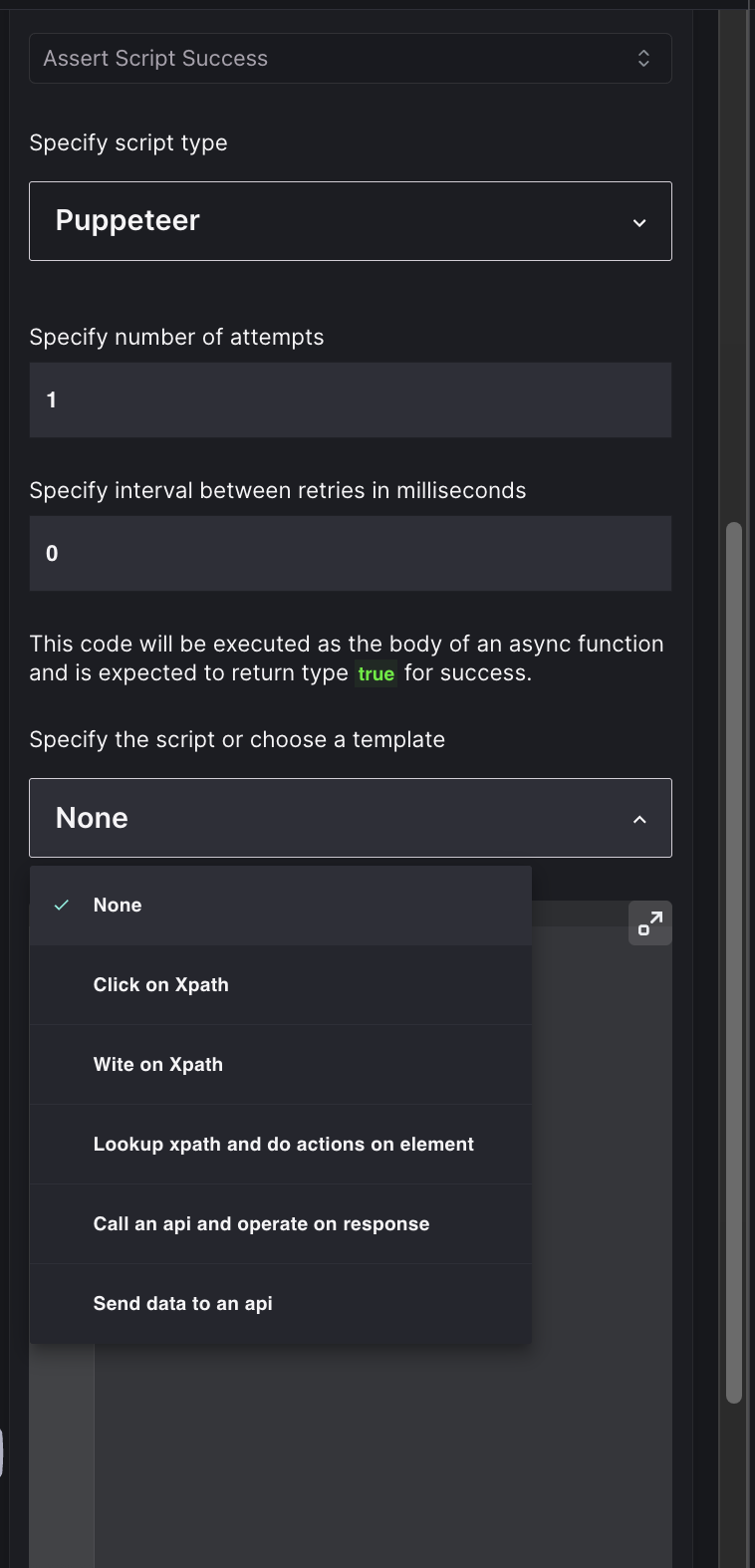Viewport: 755px width, 1568px height.
Task: Click the number of attempts input showing 1
Action: (351, 399)
